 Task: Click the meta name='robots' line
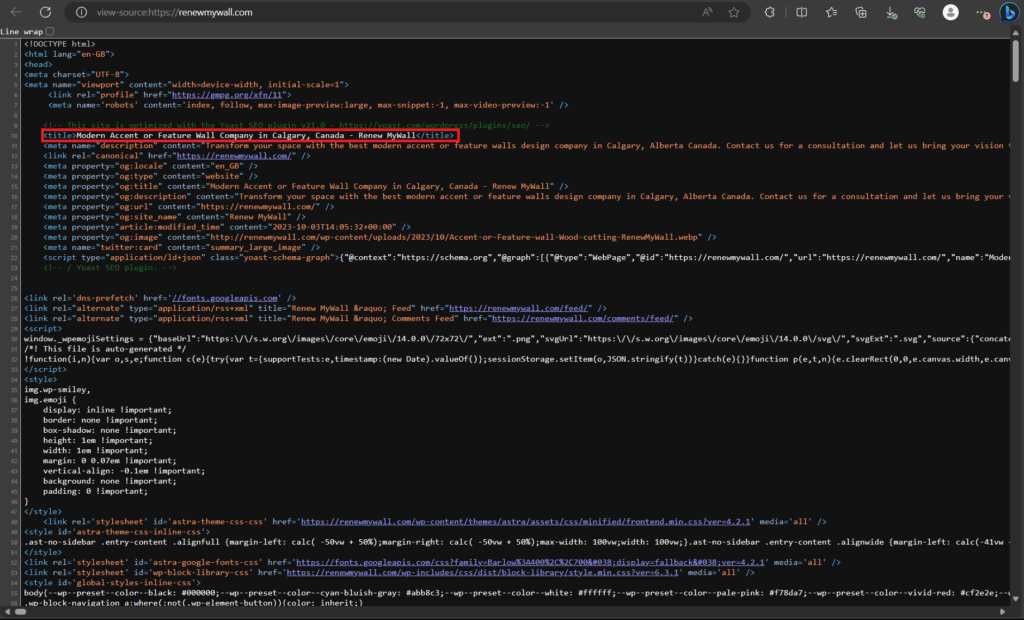tap(308, 105)
